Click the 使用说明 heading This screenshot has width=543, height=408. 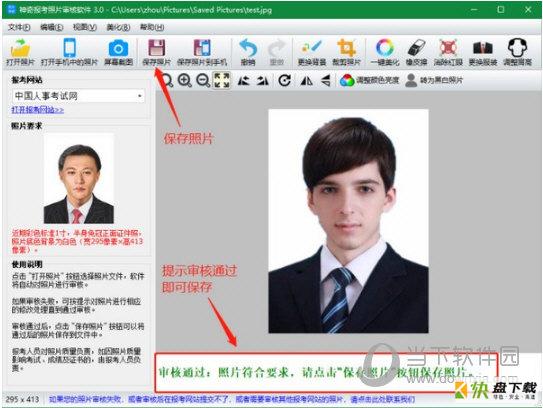pos(27,265)
